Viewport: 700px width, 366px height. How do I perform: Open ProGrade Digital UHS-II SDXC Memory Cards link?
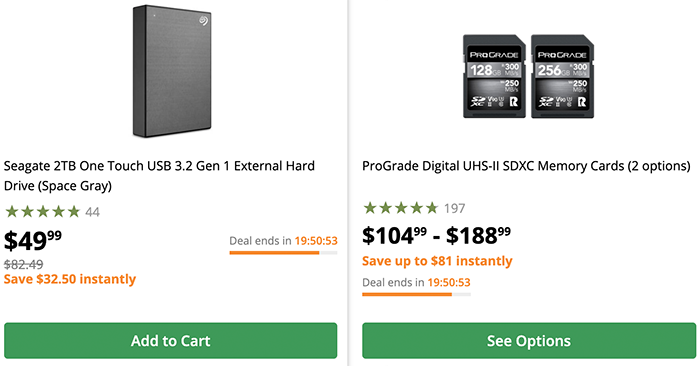tap(526, 166)
